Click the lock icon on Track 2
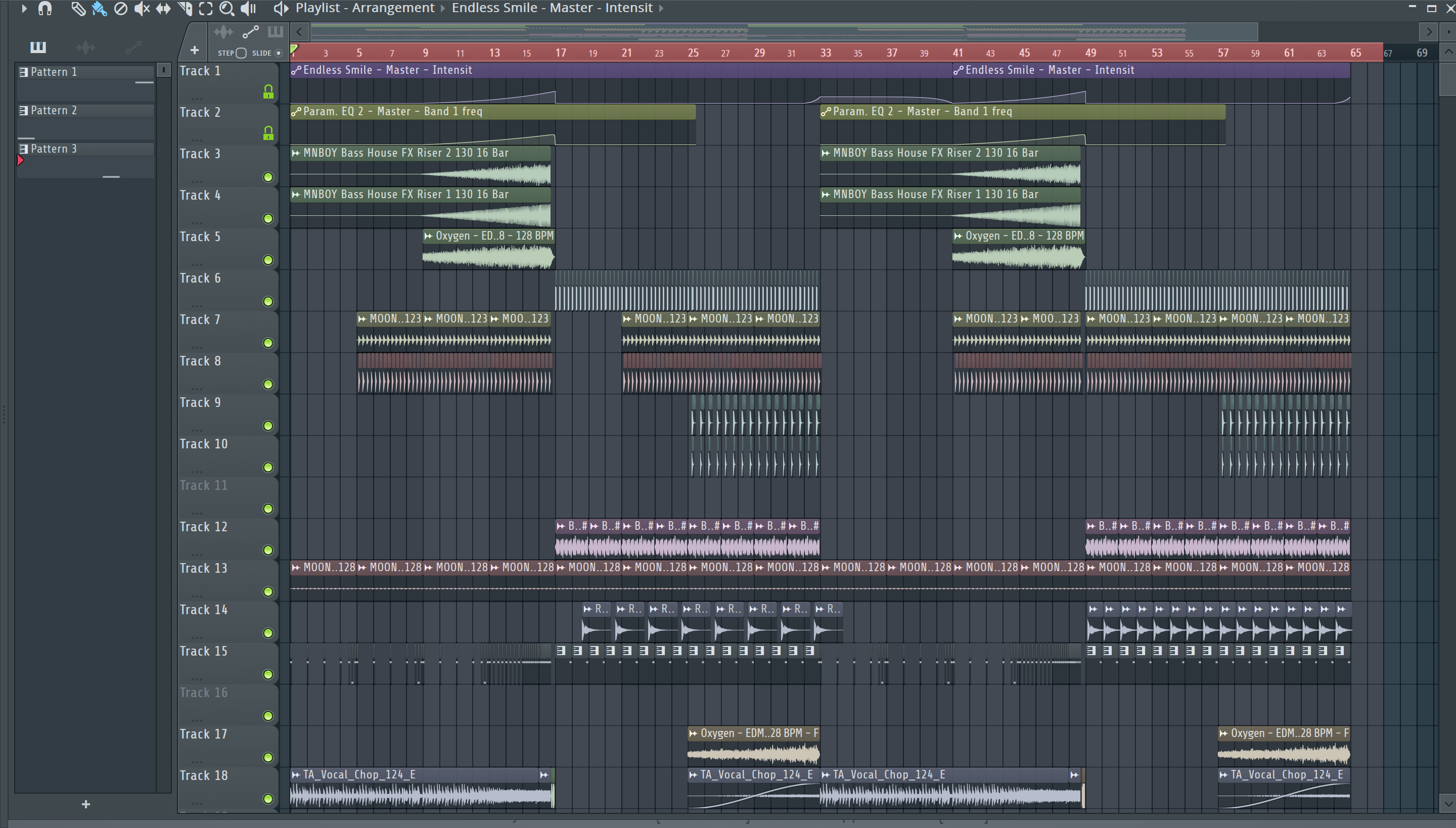The height and width of the screenshot is (828, 1456). point(268,133)
